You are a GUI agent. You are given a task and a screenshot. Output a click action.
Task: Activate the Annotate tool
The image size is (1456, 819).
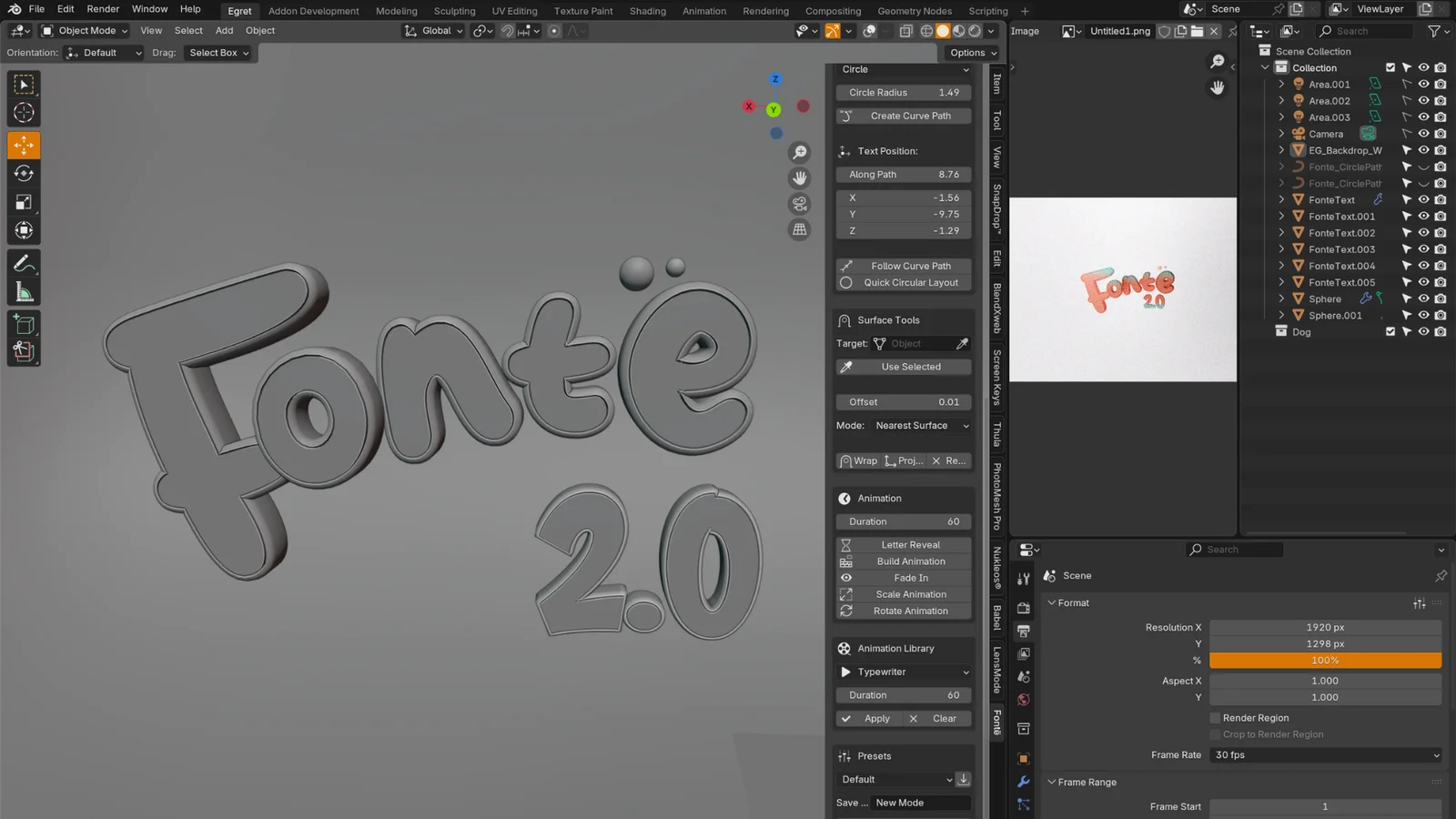(x=24, y=263)
